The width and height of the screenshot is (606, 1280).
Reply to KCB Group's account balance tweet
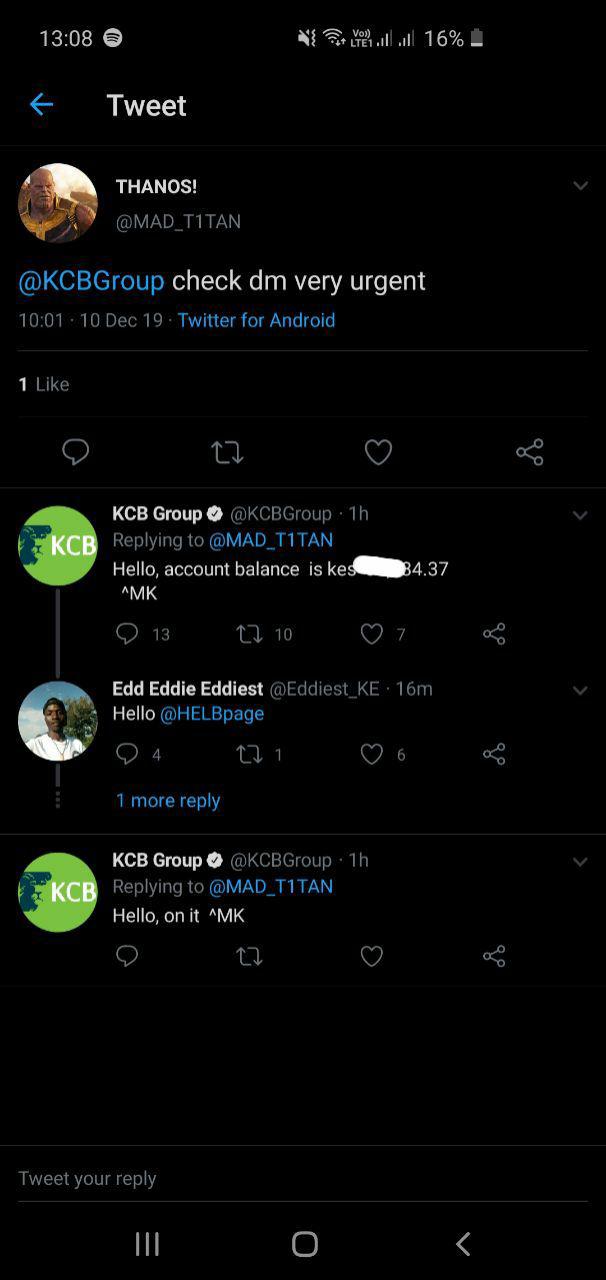click(127, 633)
